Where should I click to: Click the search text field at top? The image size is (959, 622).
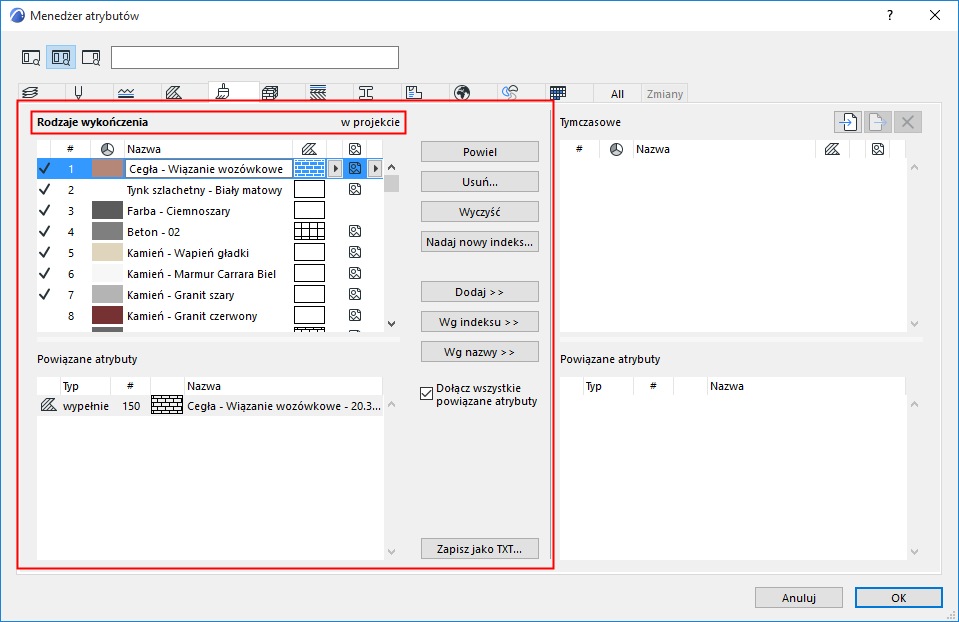(x=254, y=57)
